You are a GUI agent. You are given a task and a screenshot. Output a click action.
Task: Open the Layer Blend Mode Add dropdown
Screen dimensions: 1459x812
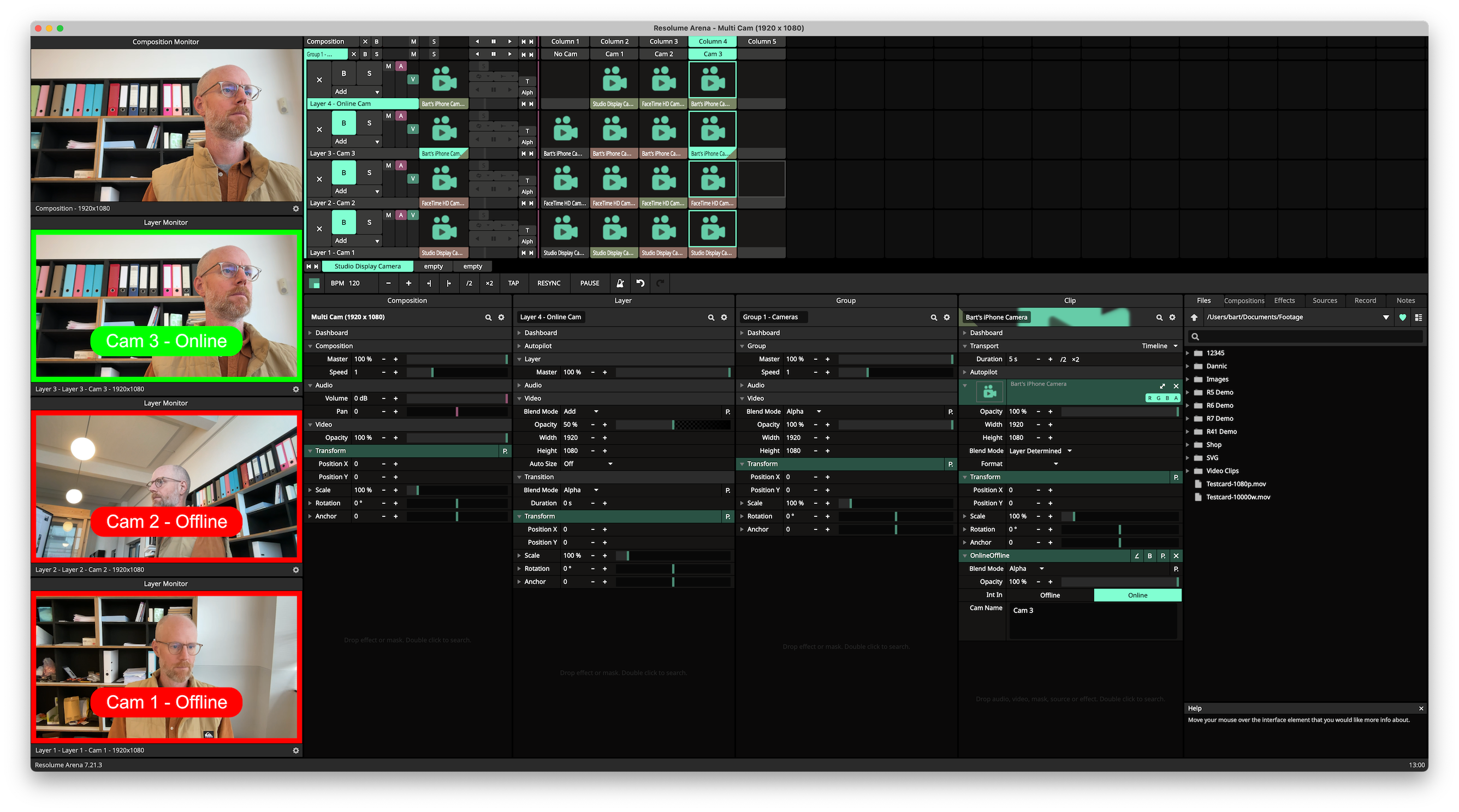tap(581, 411)
